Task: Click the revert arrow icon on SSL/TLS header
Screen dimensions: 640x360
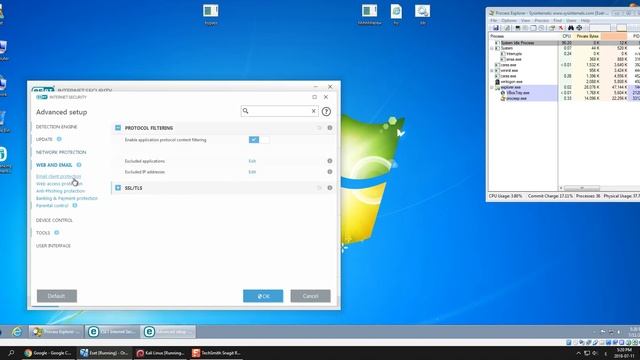Action: [x=319, y=188]
